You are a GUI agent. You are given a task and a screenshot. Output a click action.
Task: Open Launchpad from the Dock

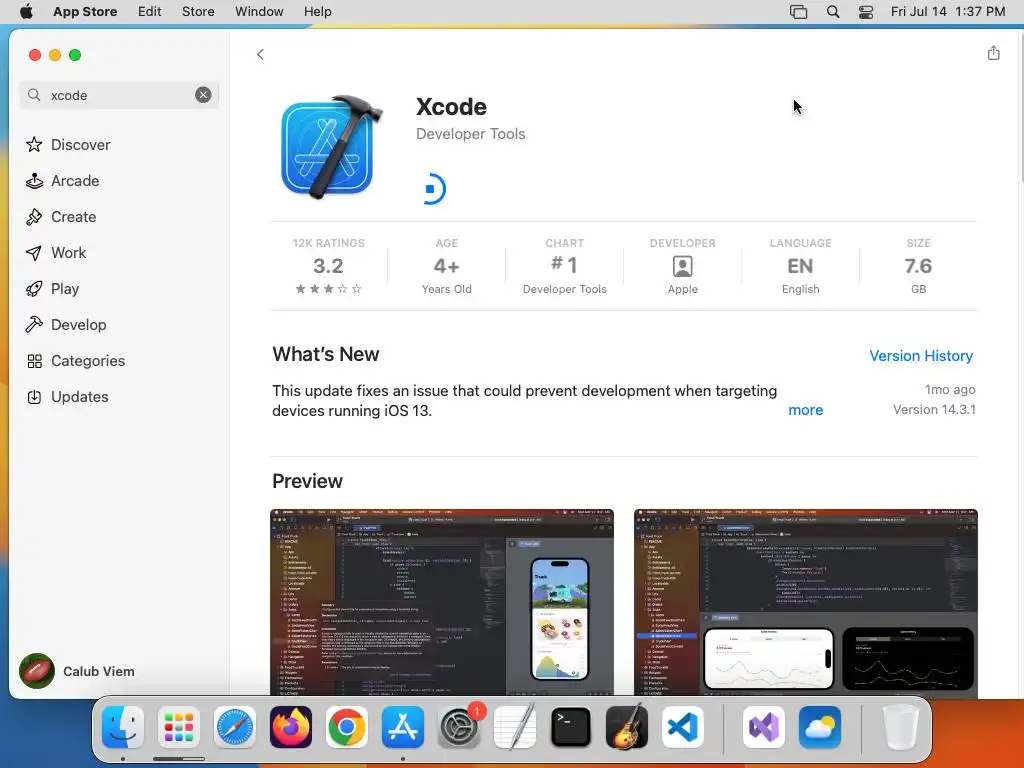click(179, 726)
